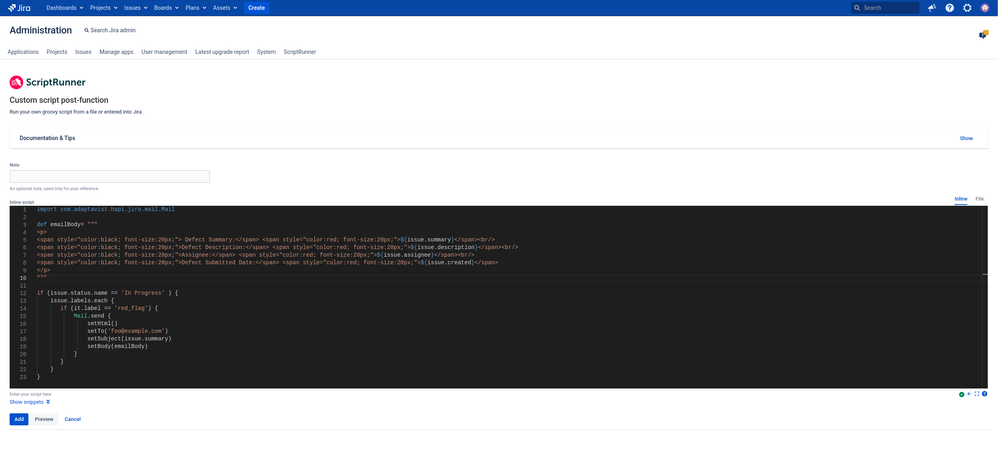
Task: Click the setHtml() line
Action: point(103,324)
